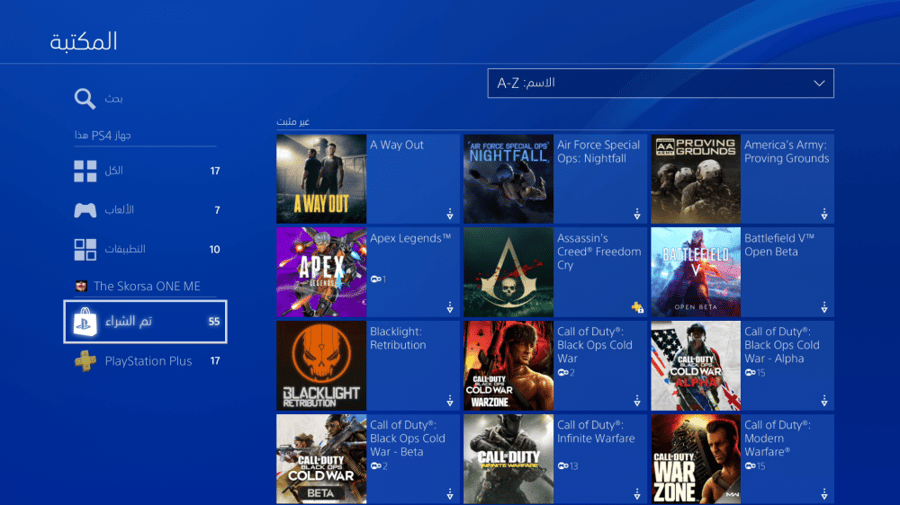
Task: Open the sort dropdown showing A-Z
Action: 661,83
